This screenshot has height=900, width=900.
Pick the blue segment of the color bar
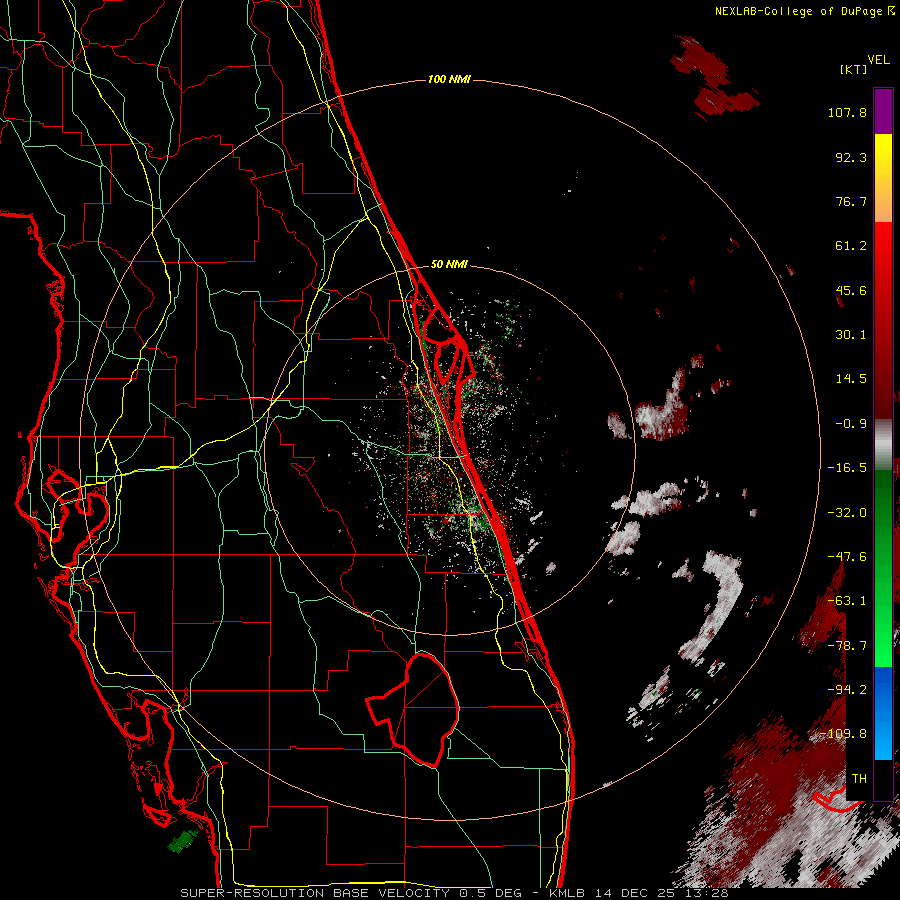[x=883, y=713]
